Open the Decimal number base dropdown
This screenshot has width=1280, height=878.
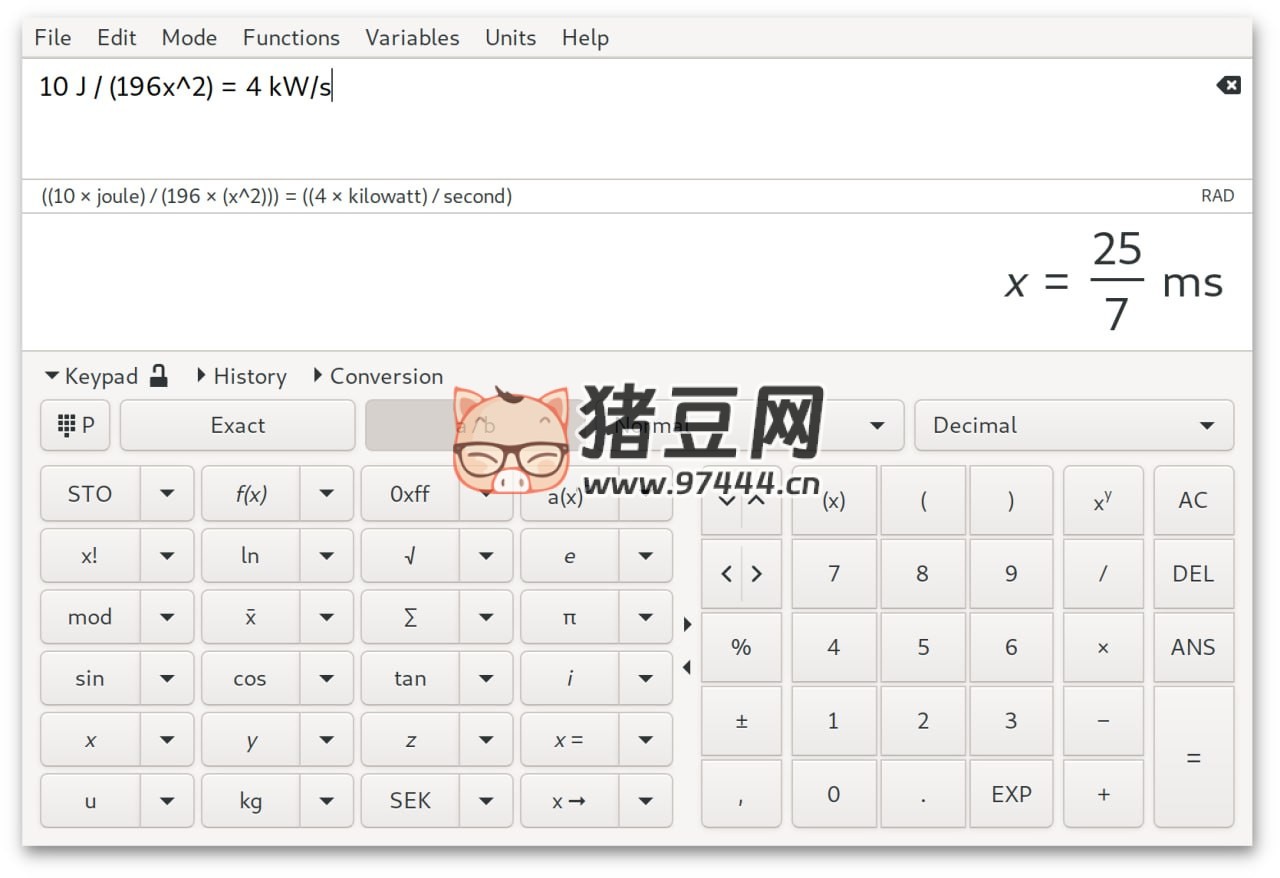point(1073,426)
